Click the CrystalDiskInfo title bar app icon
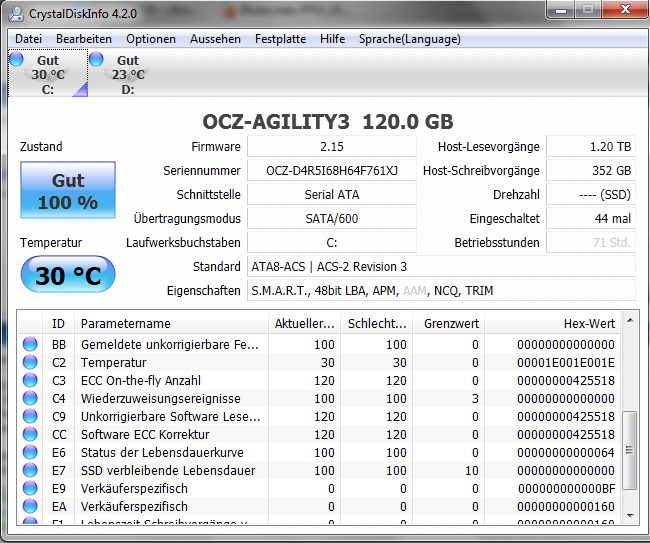 (16, 14)
